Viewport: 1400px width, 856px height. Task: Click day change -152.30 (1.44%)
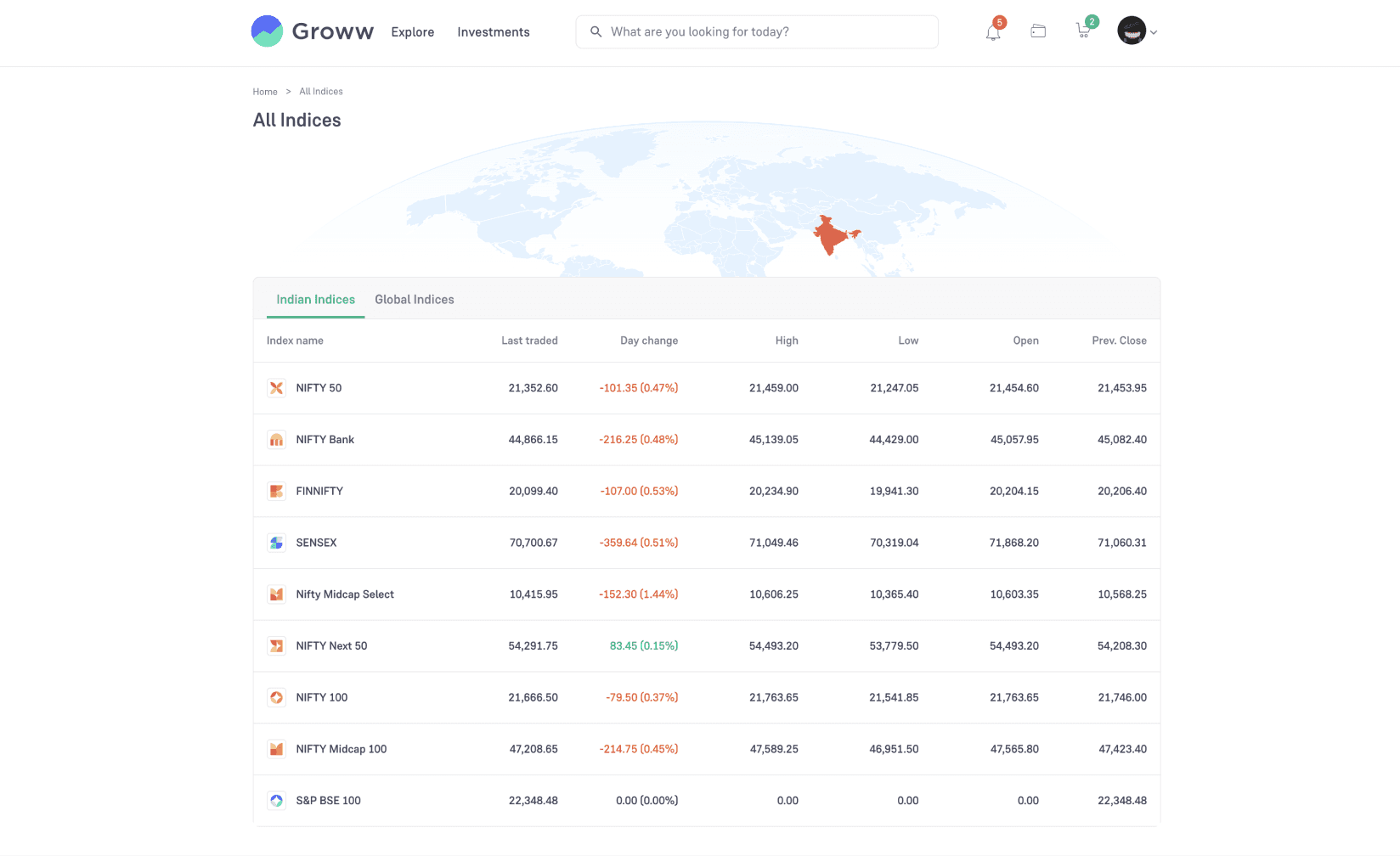click(639, 594)
